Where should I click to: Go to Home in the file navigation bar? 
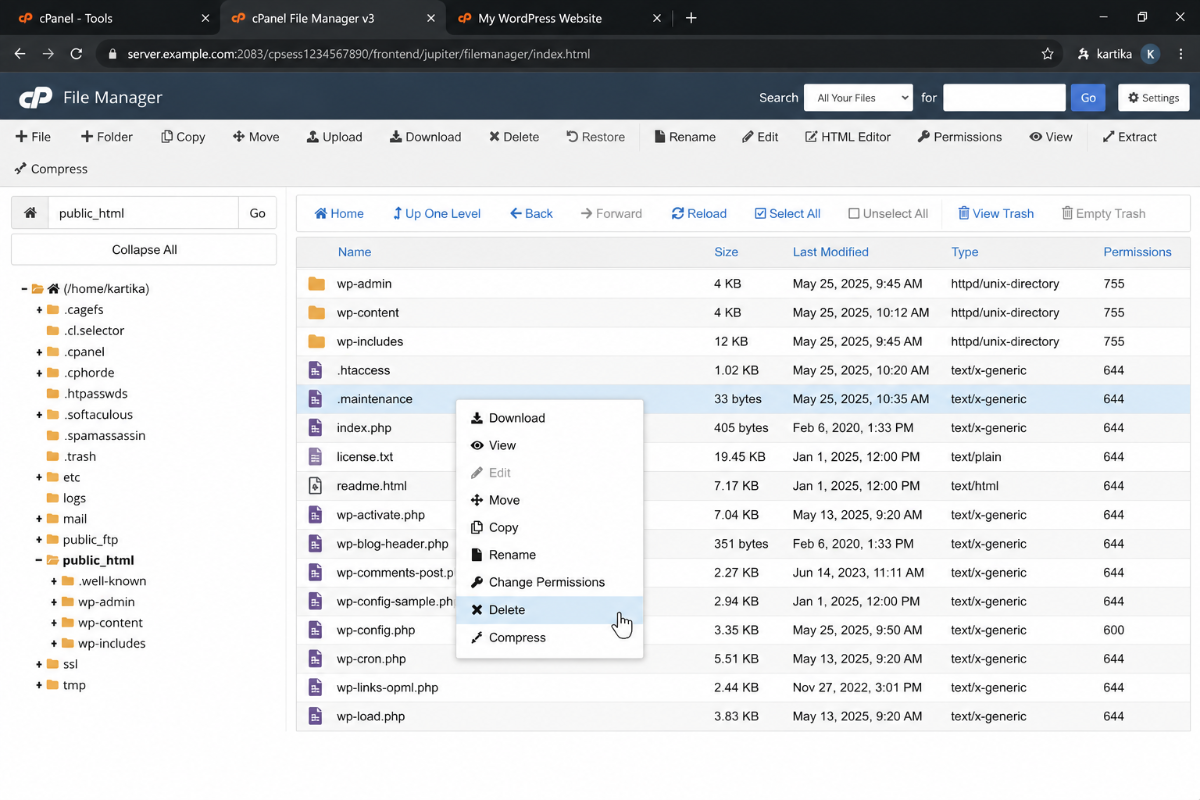339,213
